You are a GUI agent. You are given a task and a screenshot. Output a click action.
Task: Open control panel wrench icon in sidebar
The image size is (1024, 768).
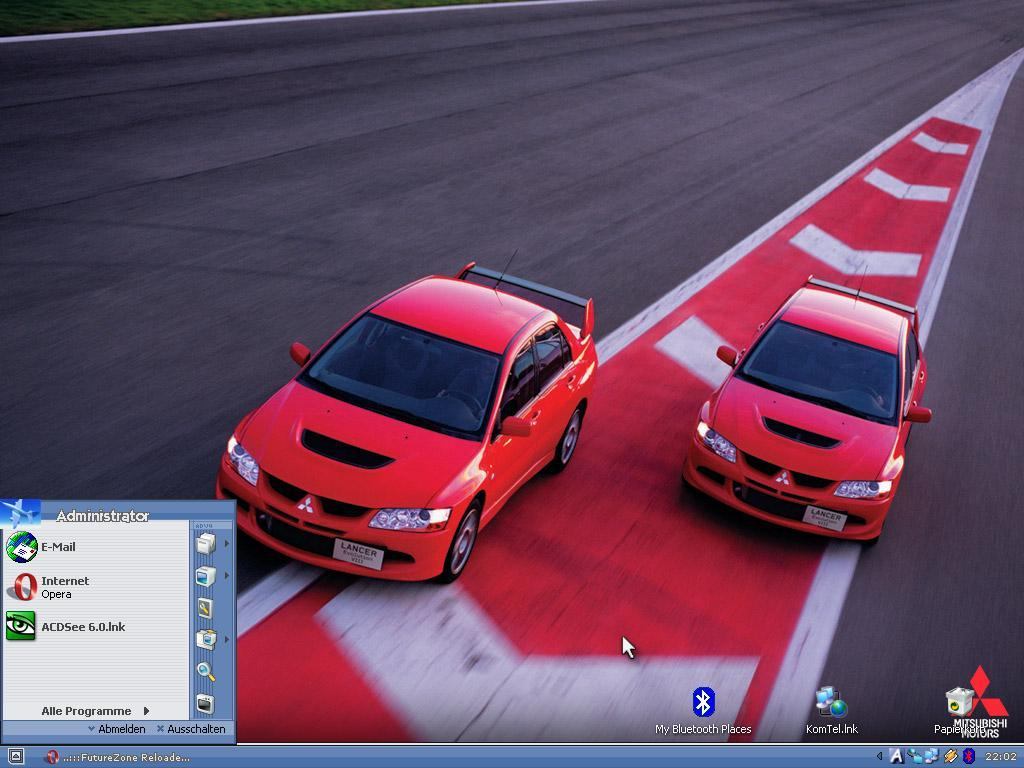coord(205,608)
